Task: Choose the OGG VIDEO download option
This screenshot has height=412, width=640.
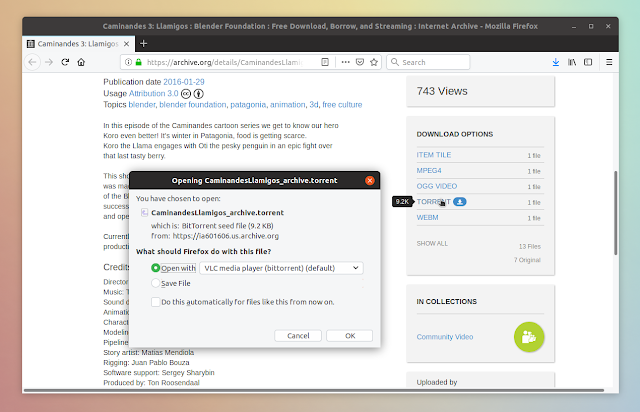Action: click(437, 186)
